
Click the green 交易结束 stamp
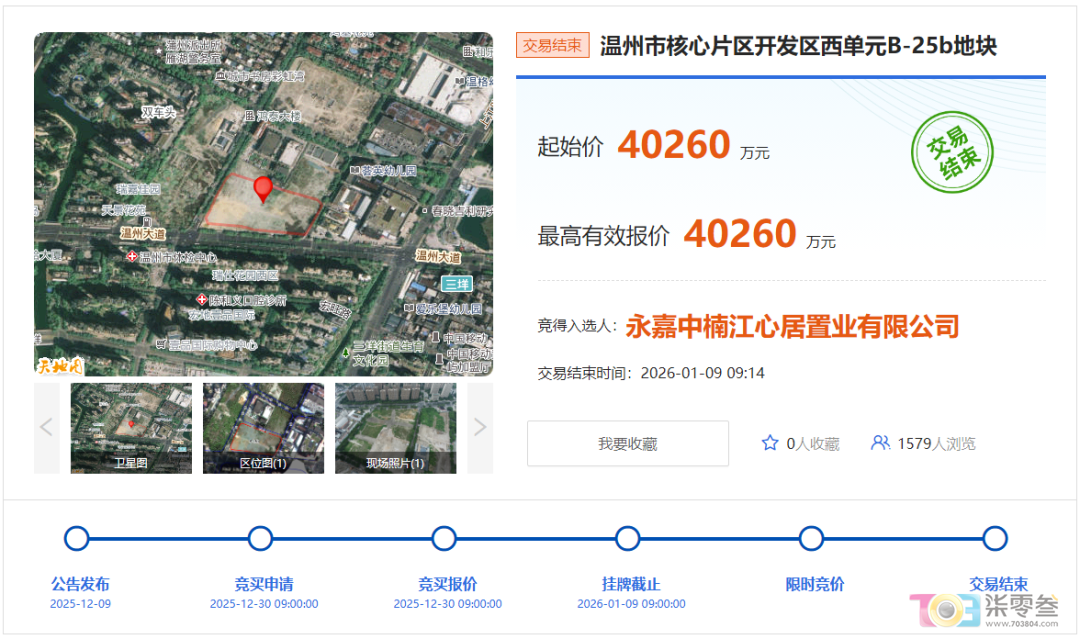click(x=952, y=152)
